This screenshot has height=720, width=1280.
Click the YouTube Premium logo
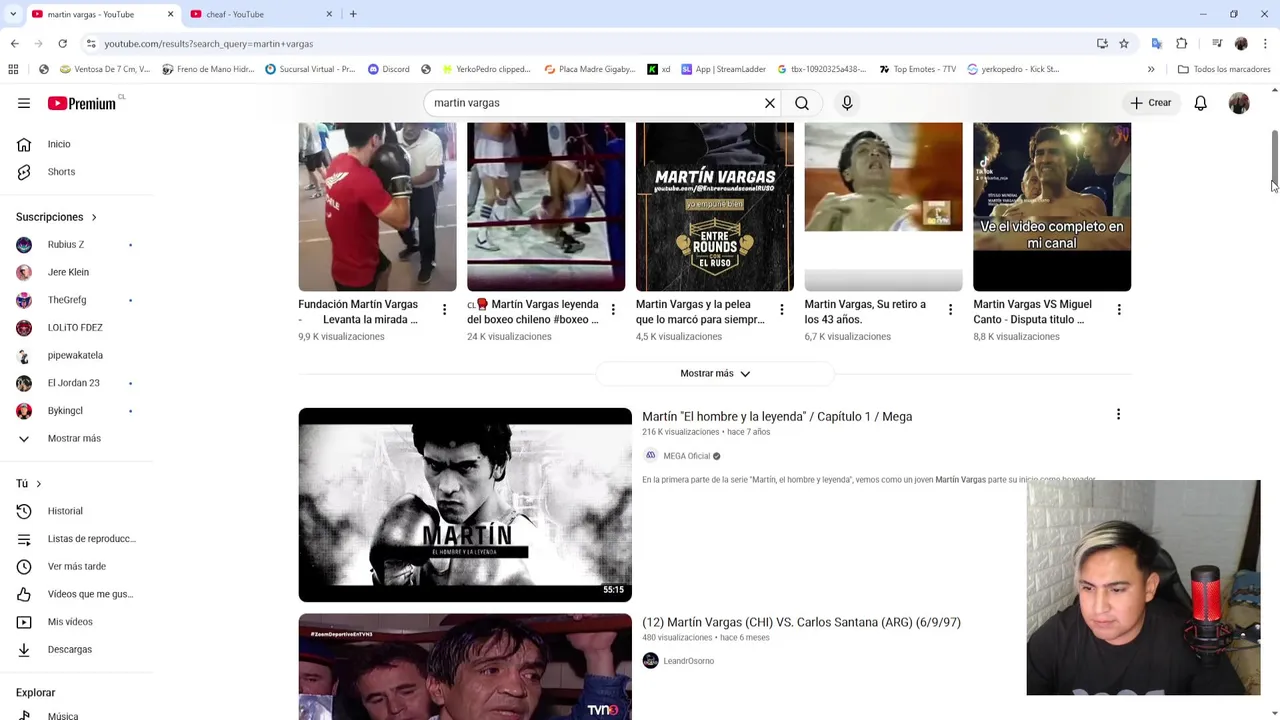(82, 103)
